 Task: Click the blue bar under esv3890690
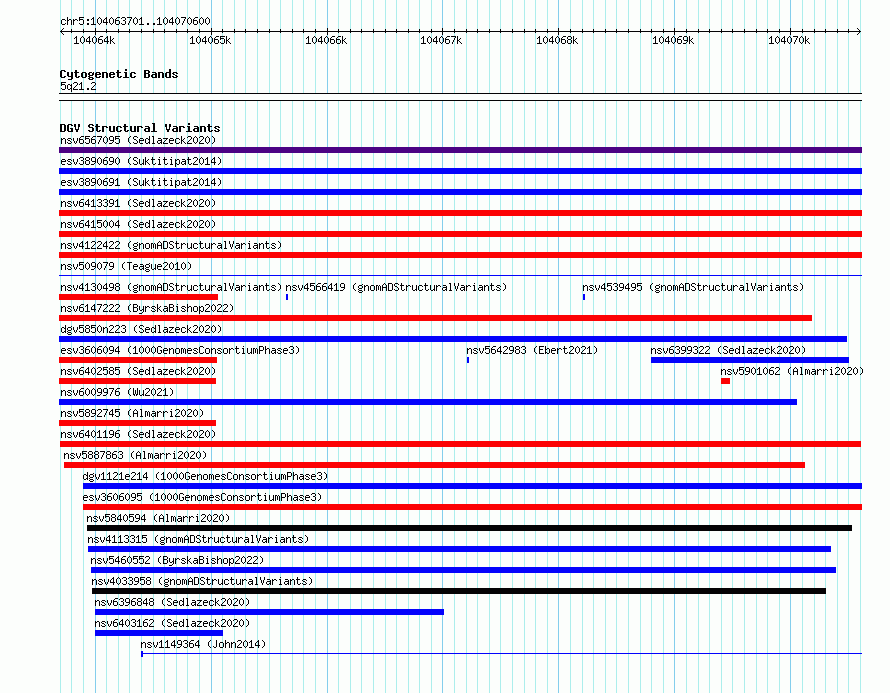(x=460, y=171)
